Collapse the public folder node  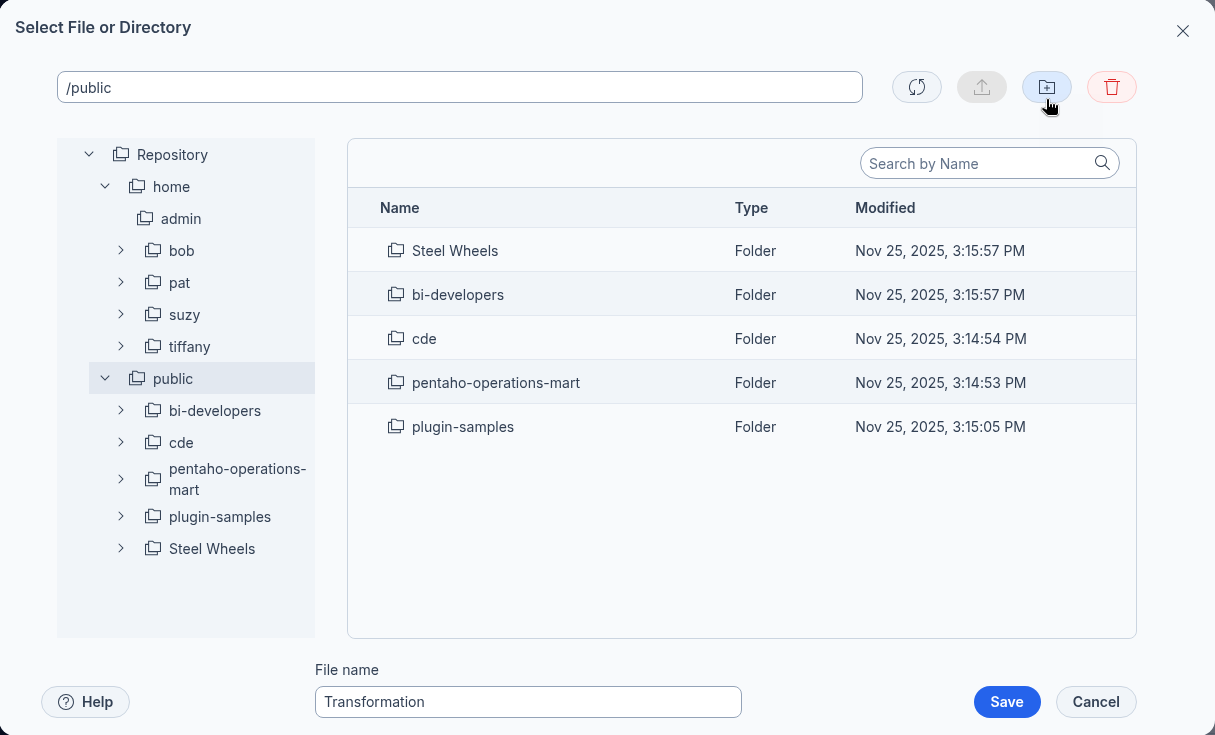click(105, 379)
